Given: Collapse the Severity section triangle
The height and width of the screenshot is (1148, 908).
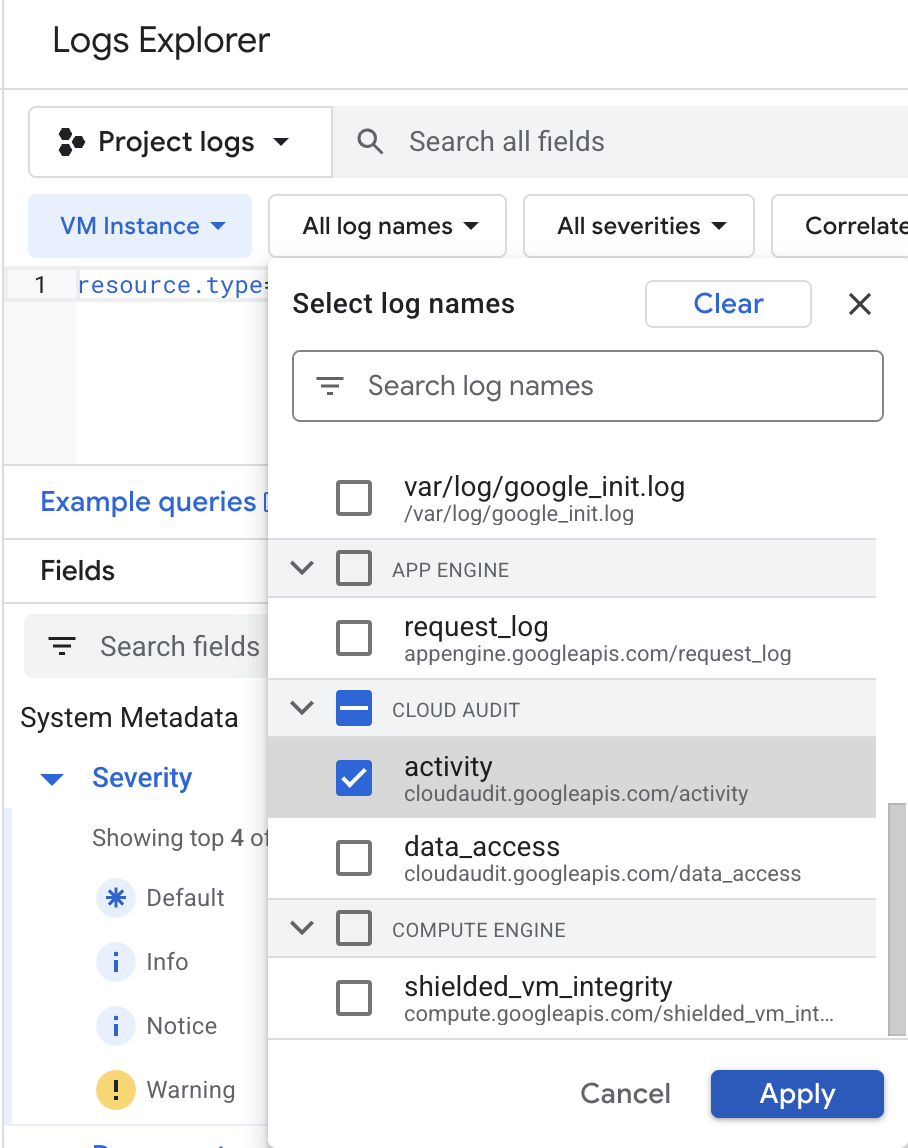Looking at the screenshot, I should [x=52, y=779].
